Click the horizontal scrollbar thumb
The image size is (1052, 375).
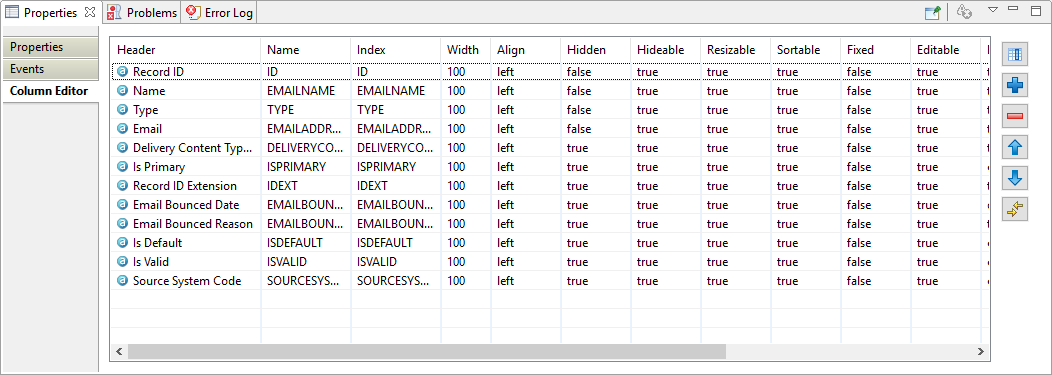(427, 352)
